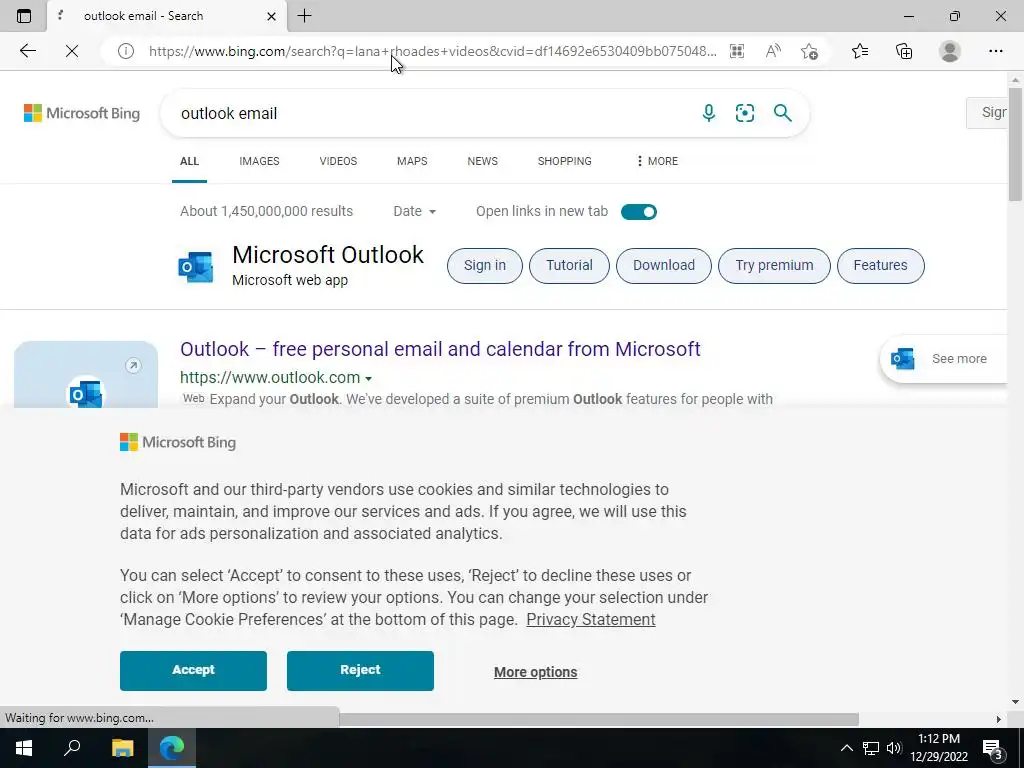This screenshot has width=1024, height=768.
Task: Close the outlook email search tab
Action: (271, 16)
